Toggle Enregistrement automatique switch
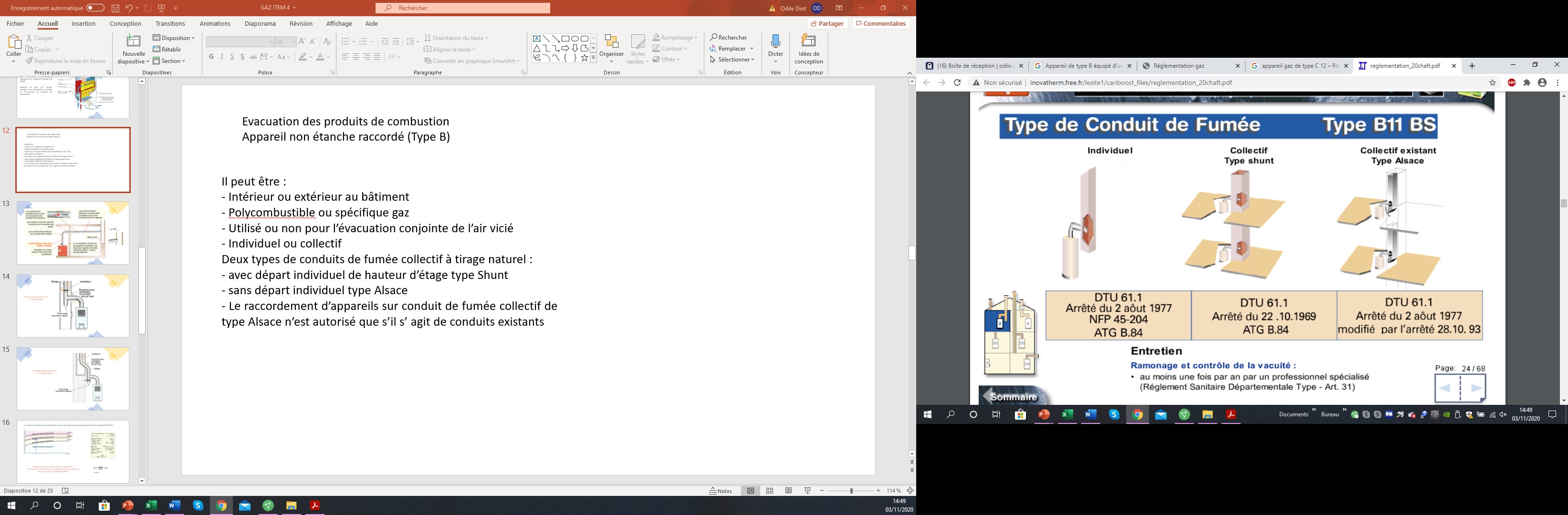1568x515 pixels. (x=95, y=8)
